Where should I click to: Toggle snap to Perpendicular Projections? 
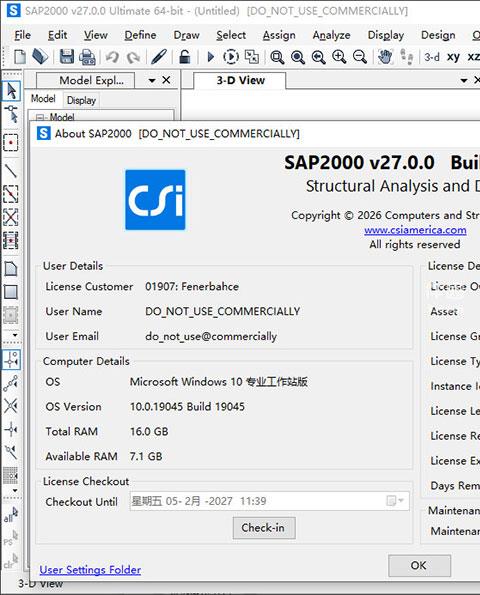[11, 429]
